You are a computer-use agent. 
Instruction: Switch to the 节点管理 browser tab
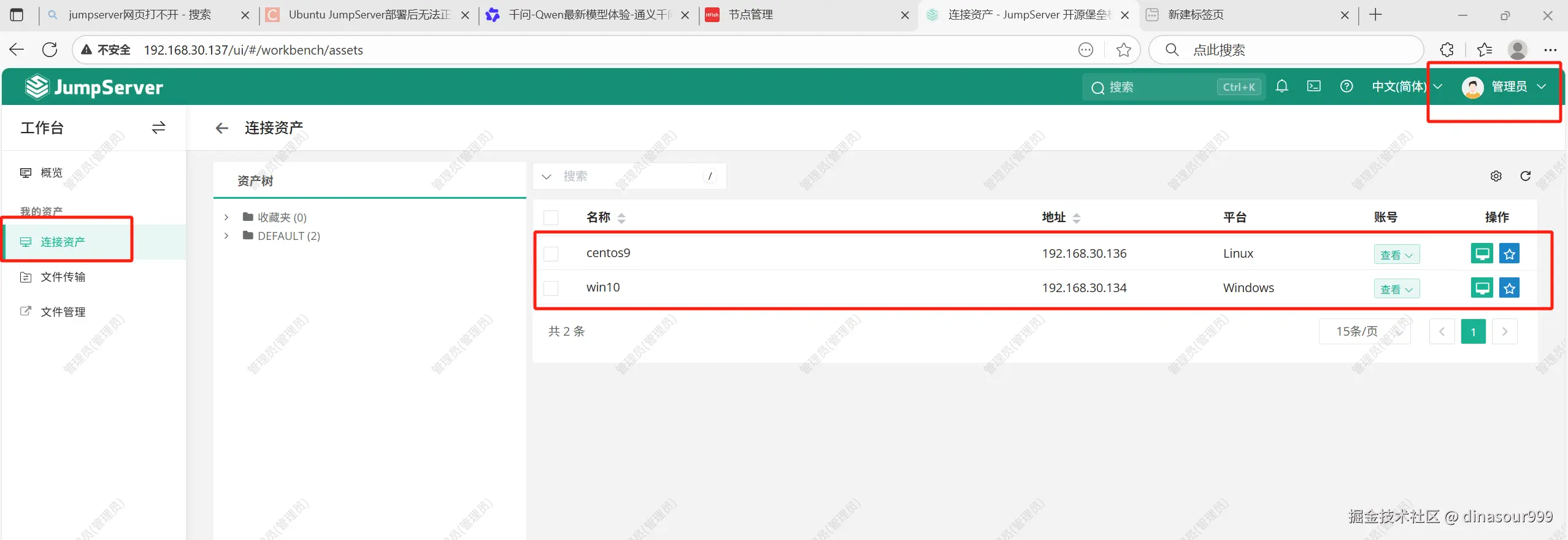[807, 15]
